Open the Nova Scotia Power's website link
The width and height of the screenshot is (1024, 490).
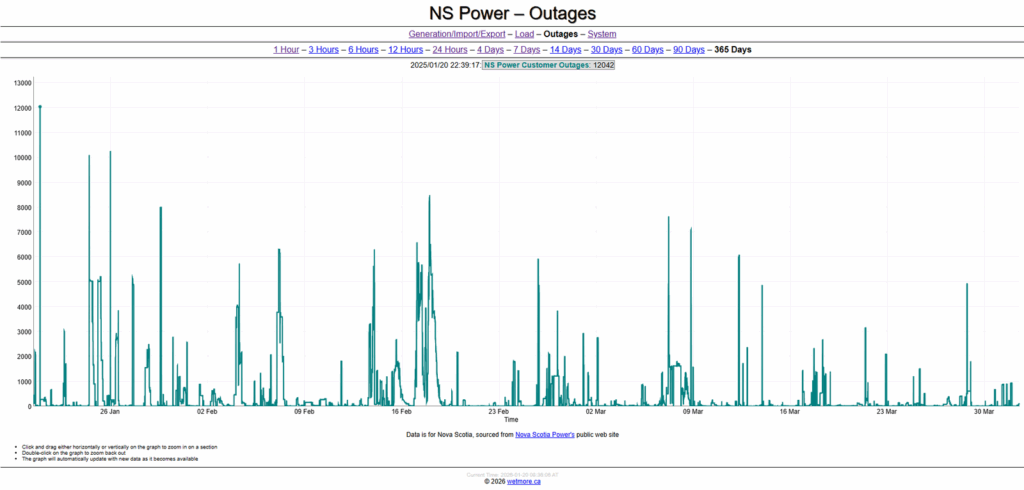click(x=551, y=435)
